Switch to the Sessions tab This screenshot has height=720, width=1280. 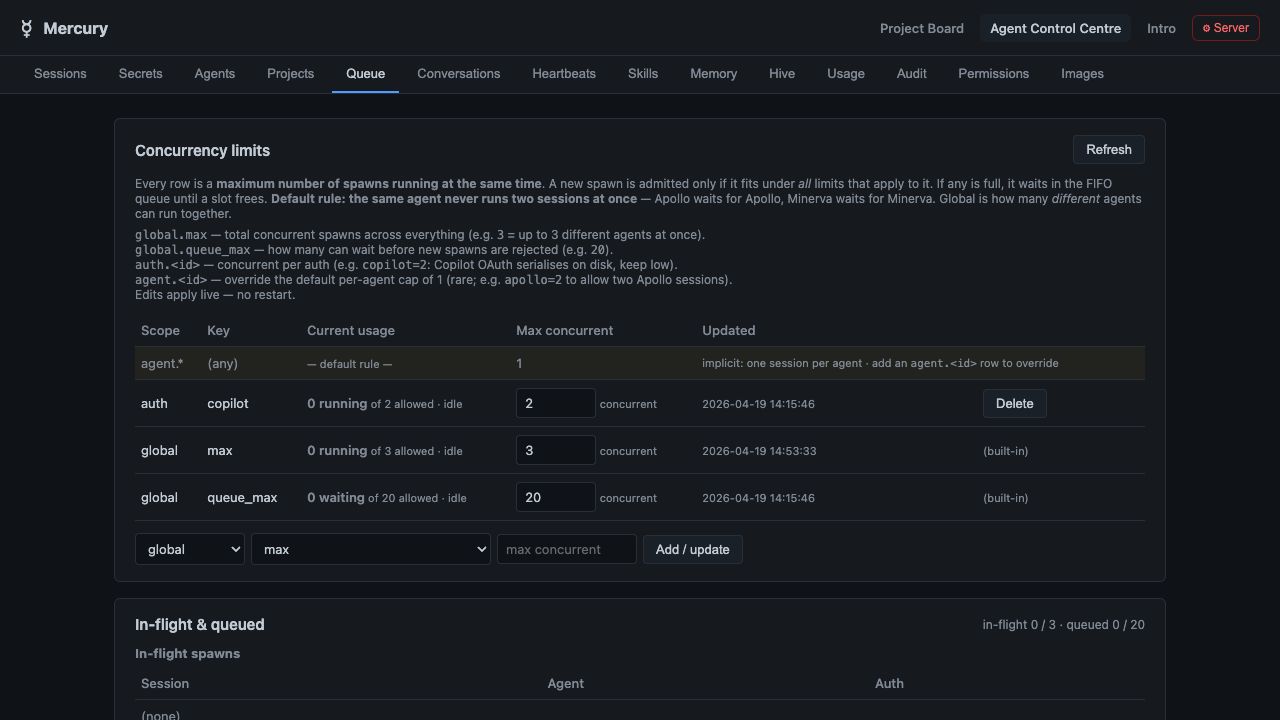(60, 74)
